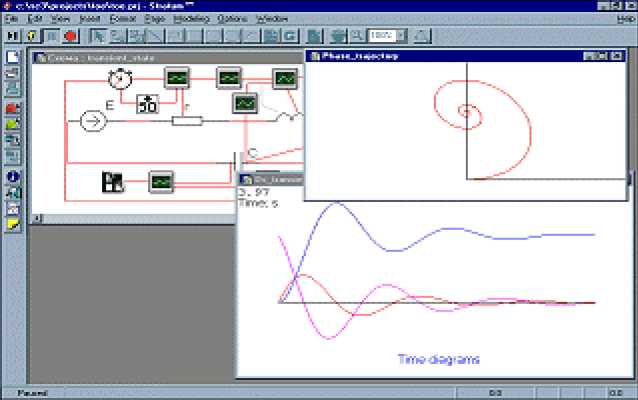
Task: Click the green block icon in left sidebar
Action: point(13,124)
